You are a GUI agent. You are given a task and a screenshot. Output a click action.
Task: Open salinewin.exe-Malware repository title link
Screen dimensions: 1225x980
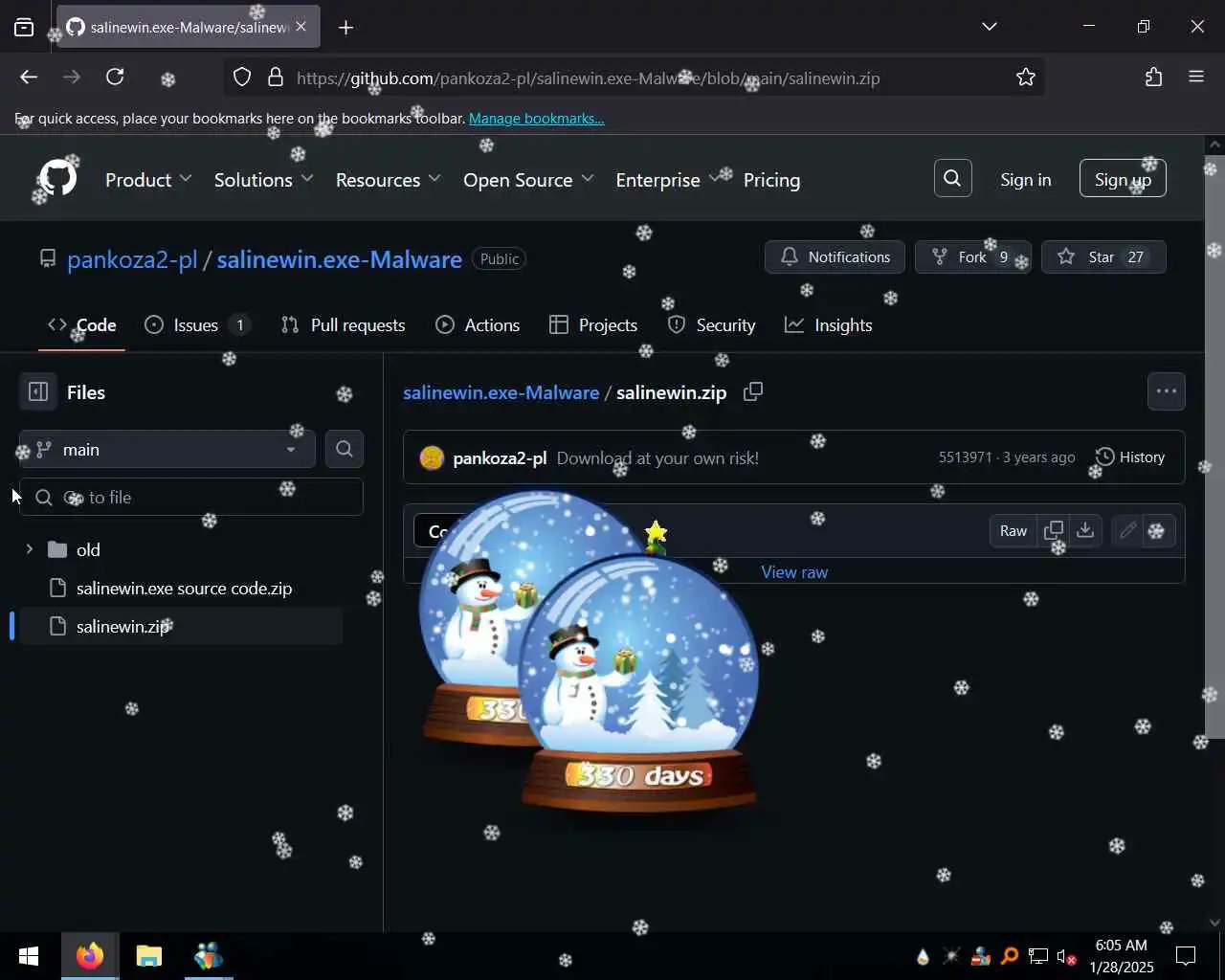point(339,259)
